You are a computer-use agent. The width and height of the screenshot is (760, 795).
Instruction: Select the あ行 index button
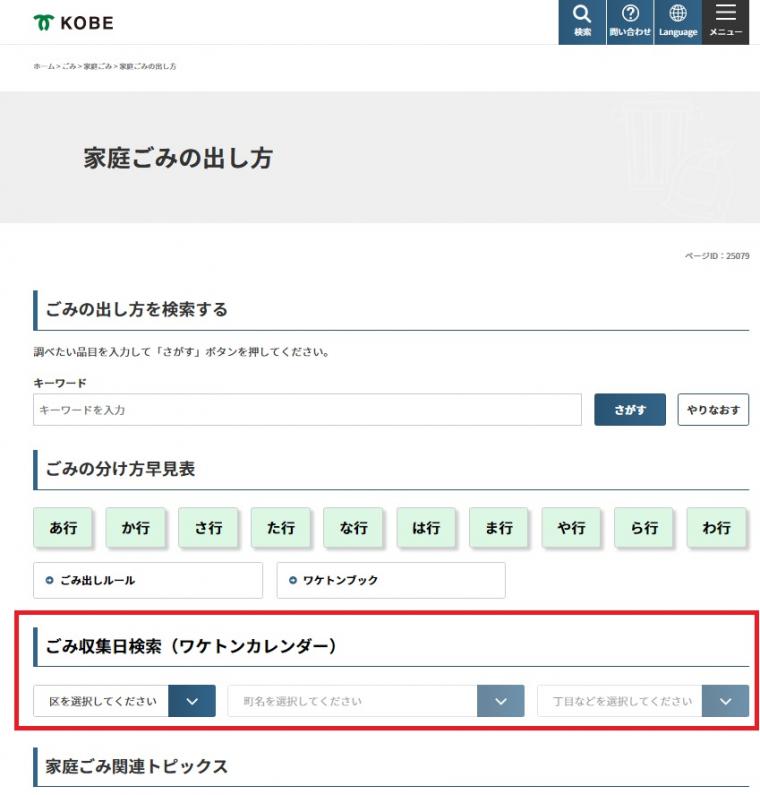(63, 528)
